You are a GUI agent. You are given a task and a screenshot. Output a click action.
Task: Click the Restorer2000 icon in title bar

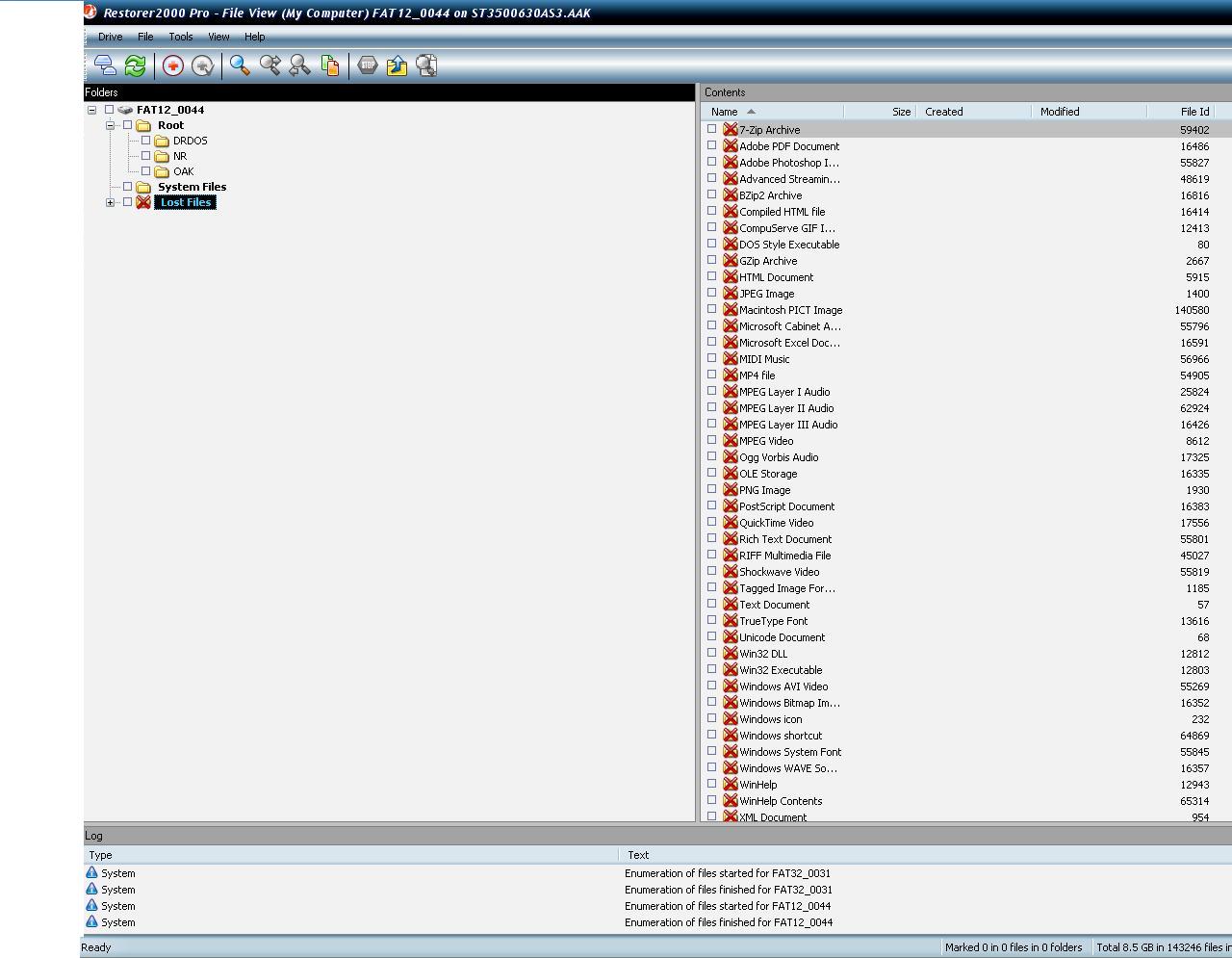tap(90, 13)
